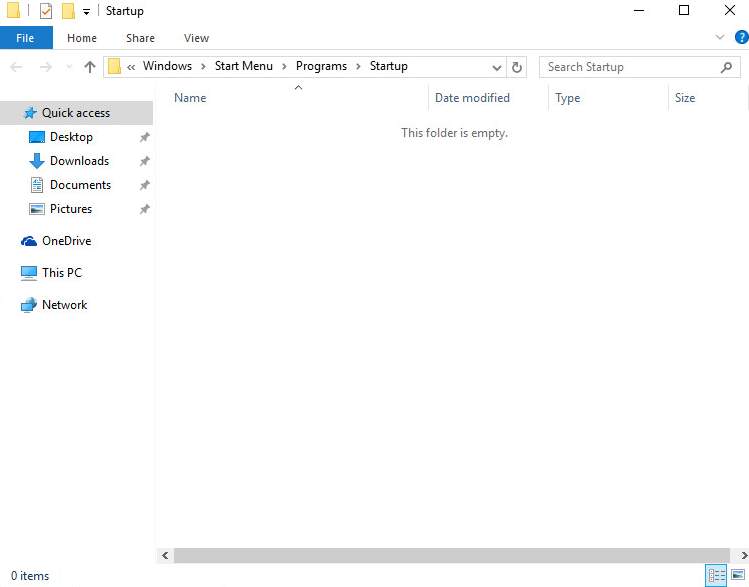Close the Startup window
749x587 pixels.
(729, 11)
